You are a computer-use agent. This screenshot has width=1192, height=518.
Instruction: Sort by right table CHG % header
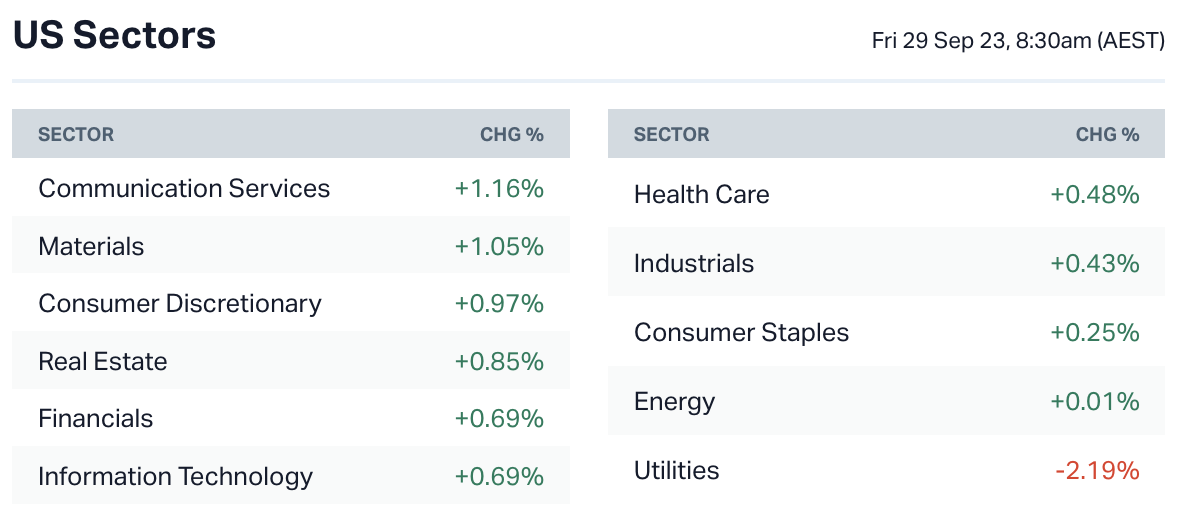1107,134
